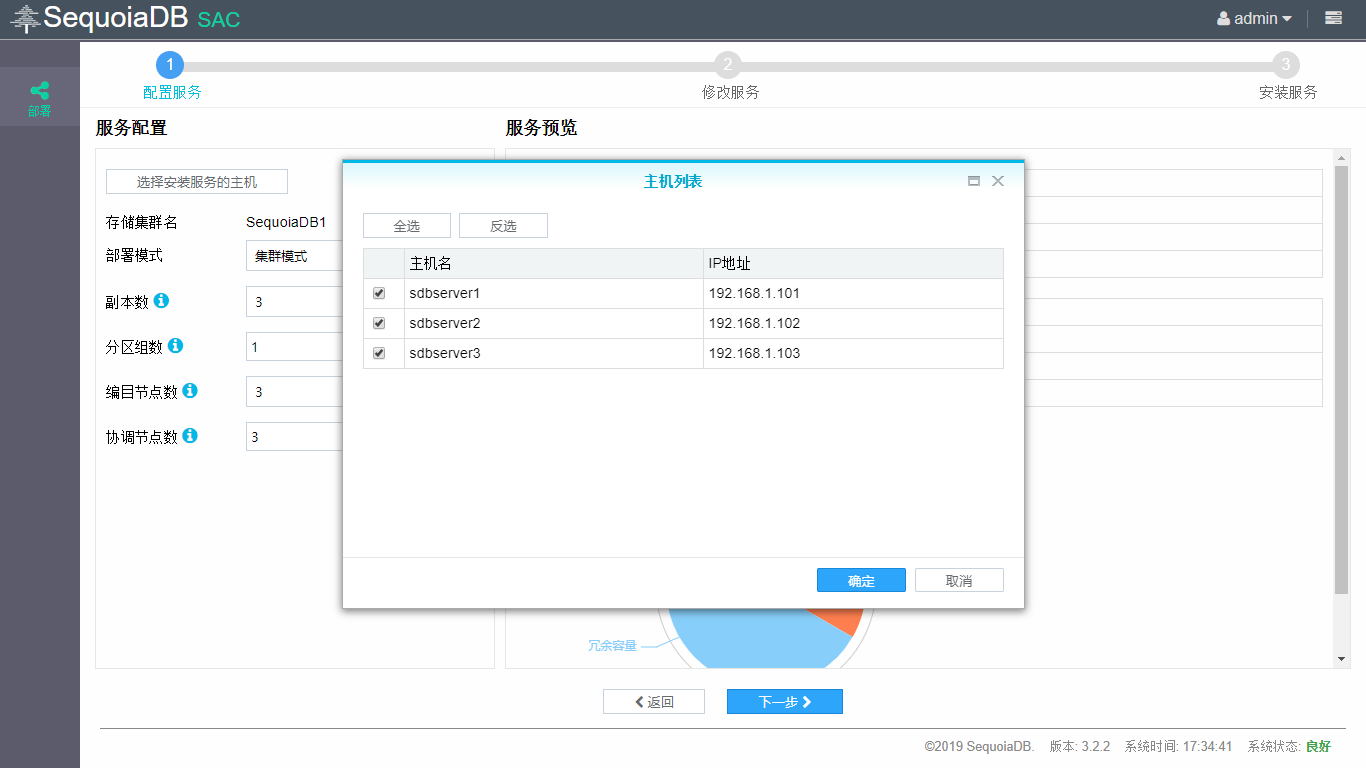This screenshot has height=768, width=1366.
Task: Go to step 2 修改服务
Action: [x=728, y=65]
